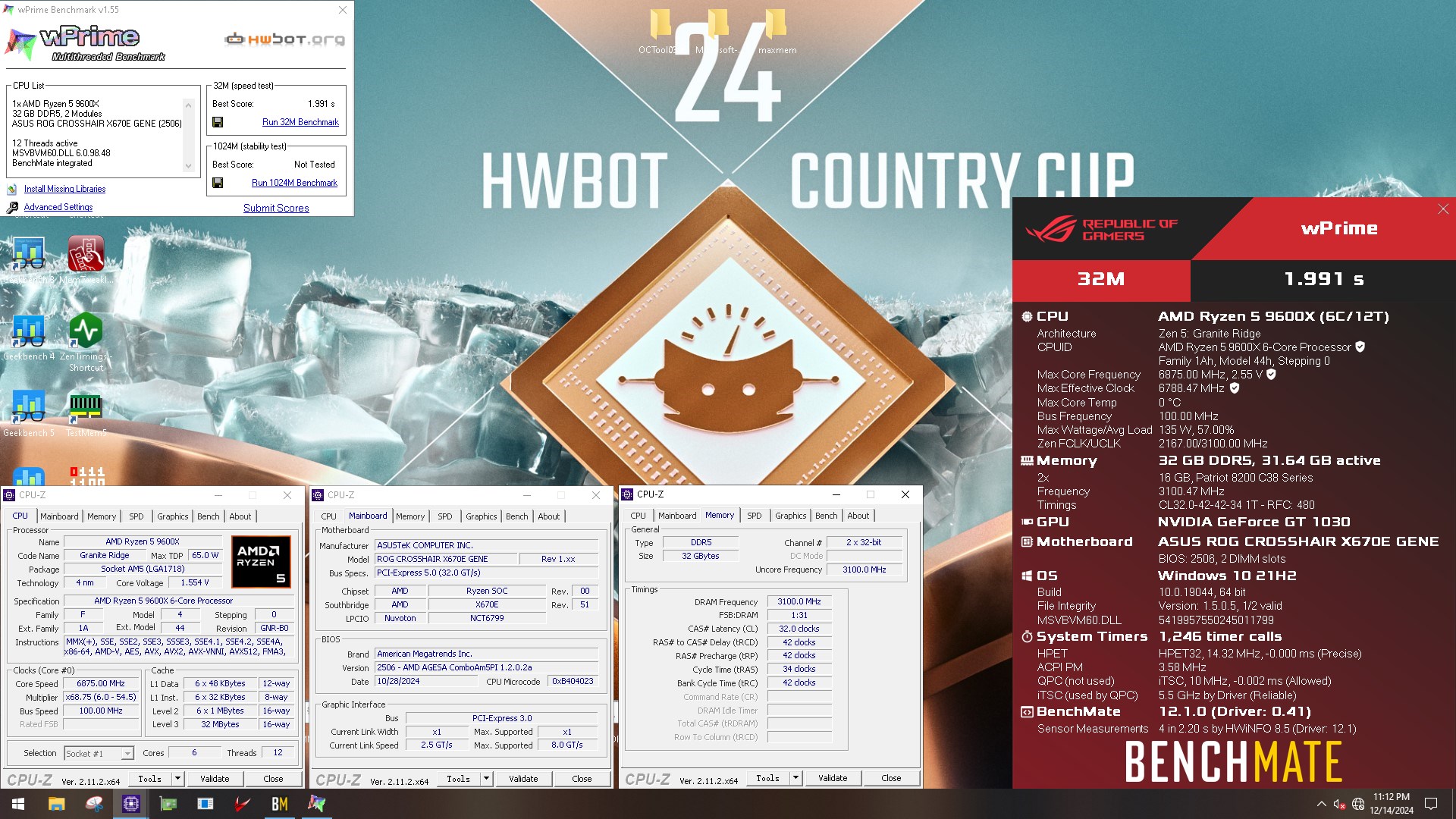This screenshot has height=819, width=1456.
Task: Open the Windows Start menu
Action: pyautogui.click(x=18, y=804)
